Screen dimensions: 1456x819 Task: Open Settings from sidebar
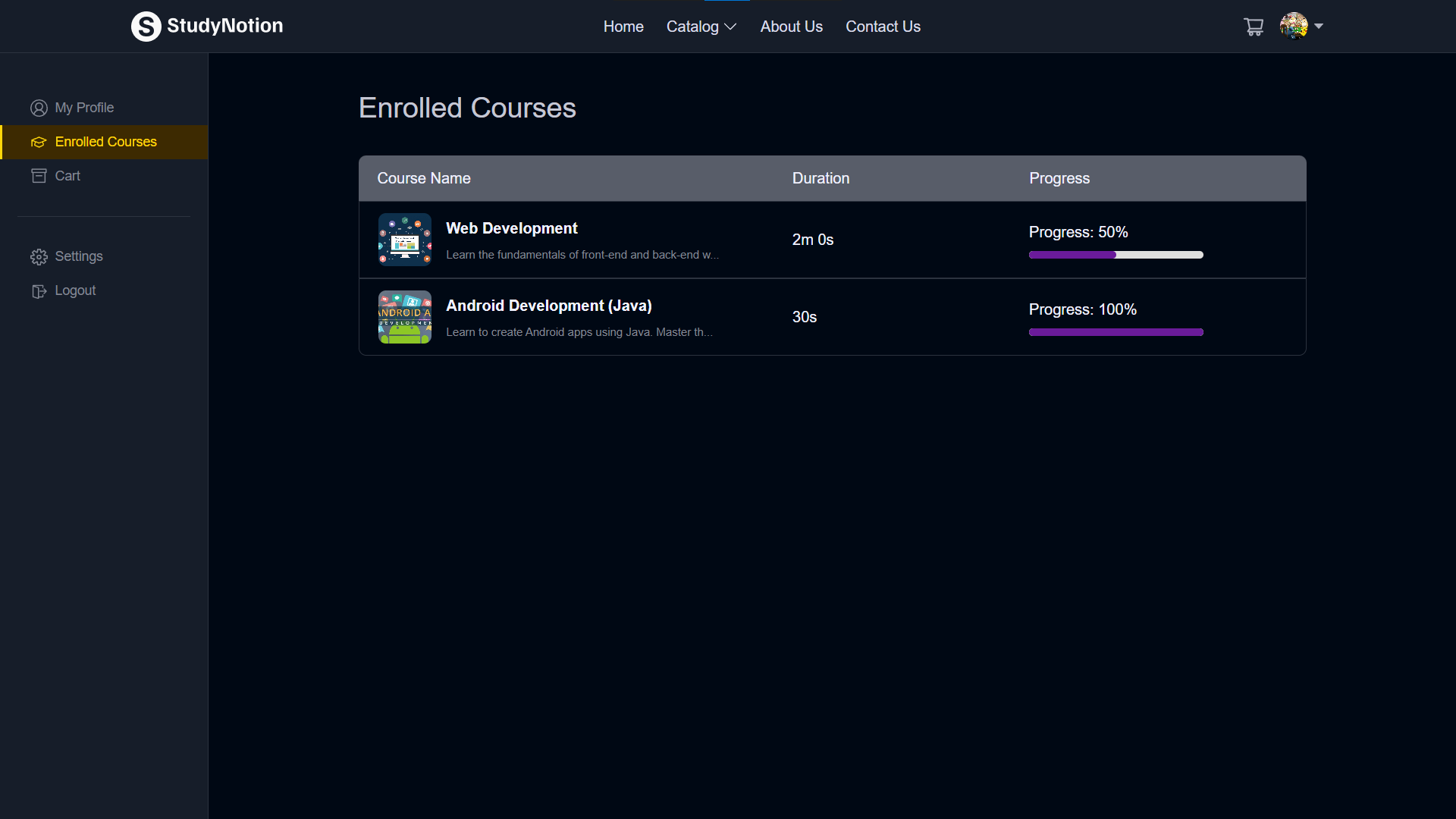click(104, 256)
